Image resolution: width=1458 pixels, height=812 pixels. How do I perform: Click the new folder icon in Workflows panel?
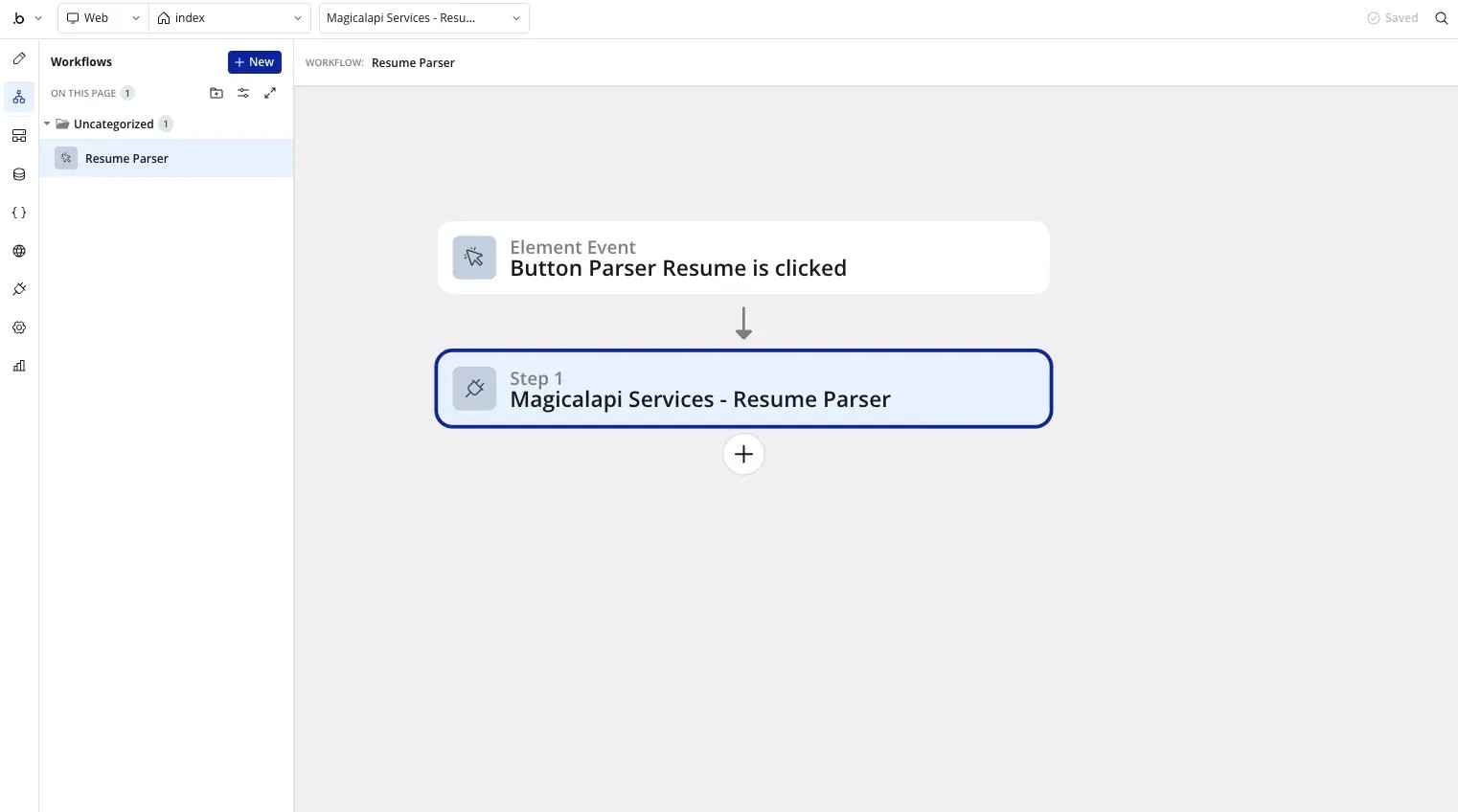click(216, 93)
